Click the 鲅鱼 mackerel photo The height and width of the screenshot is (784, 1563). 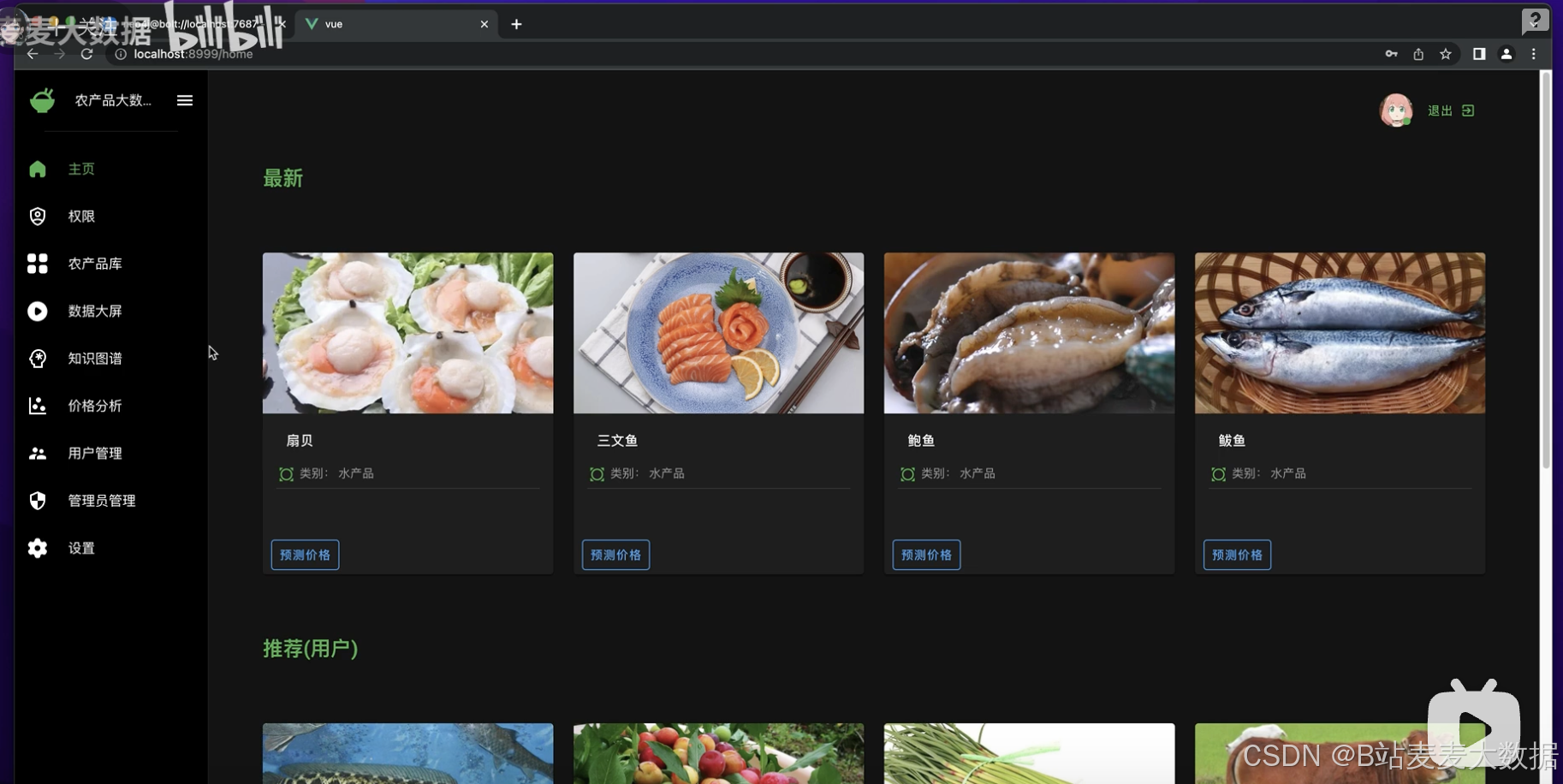1340,333
